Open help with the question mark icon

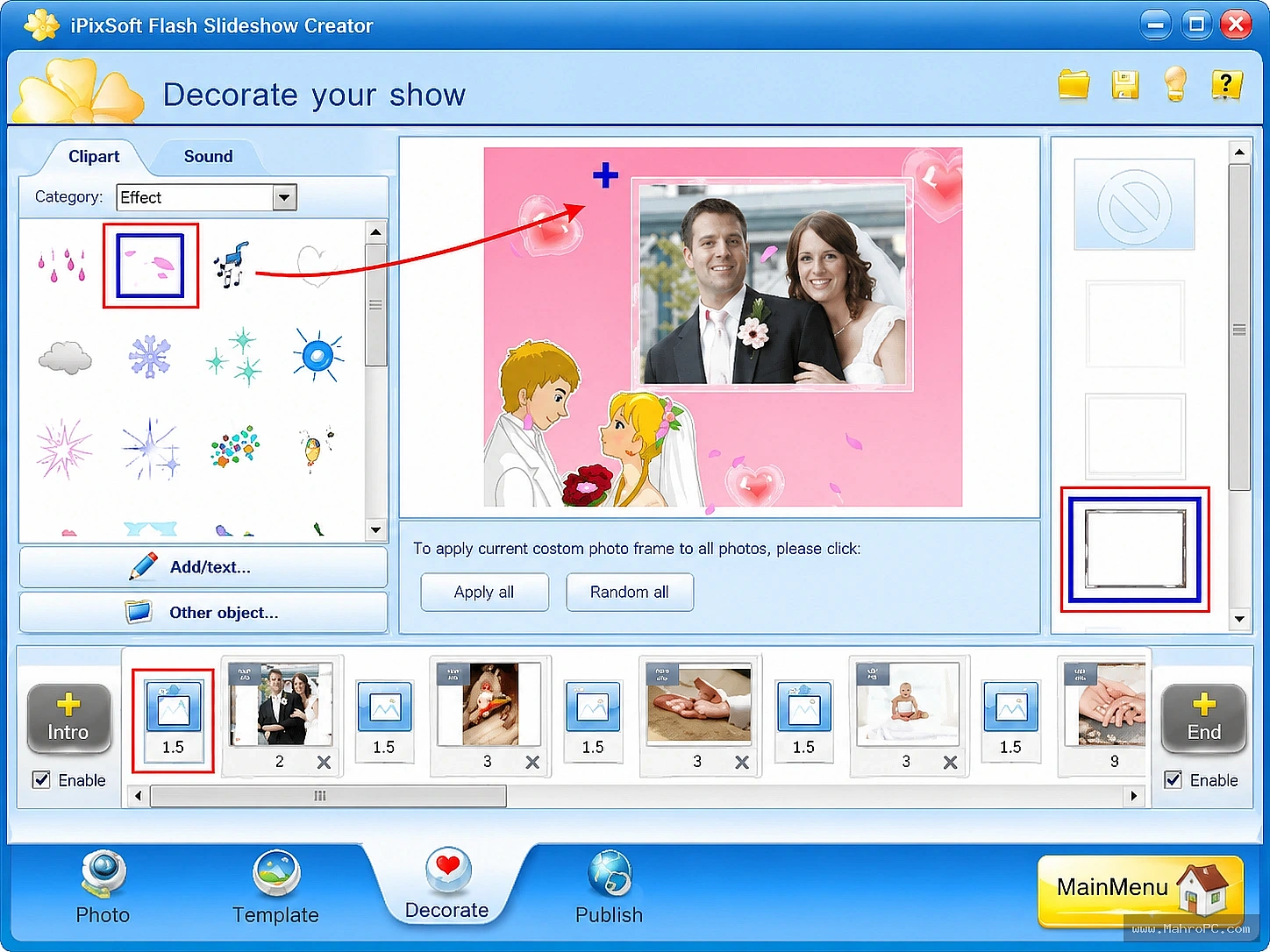[x=1226, y=85]
